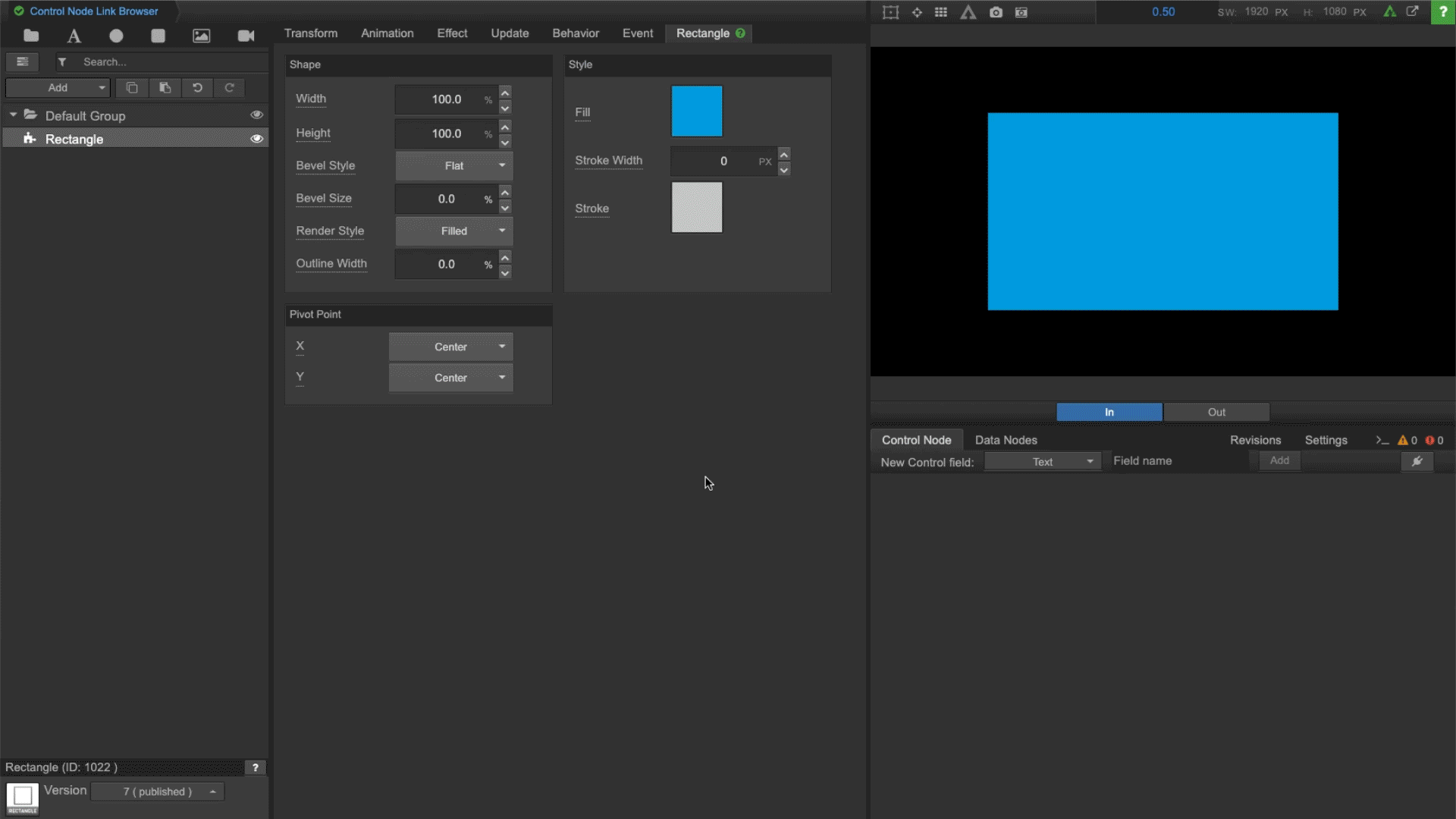Pick the grey Stroke color

coord(697,208)
